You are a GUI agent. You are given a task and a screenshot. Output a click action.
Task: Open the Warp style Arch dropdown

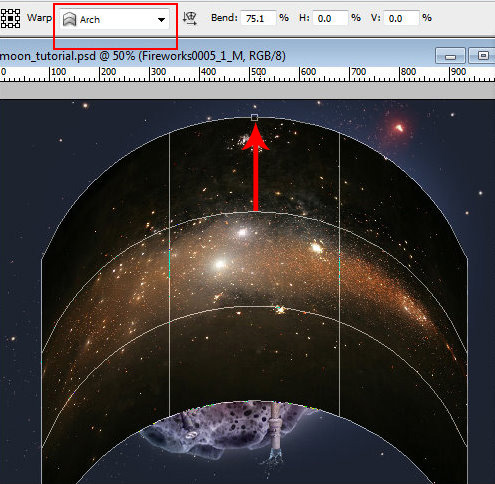[114, 19]
